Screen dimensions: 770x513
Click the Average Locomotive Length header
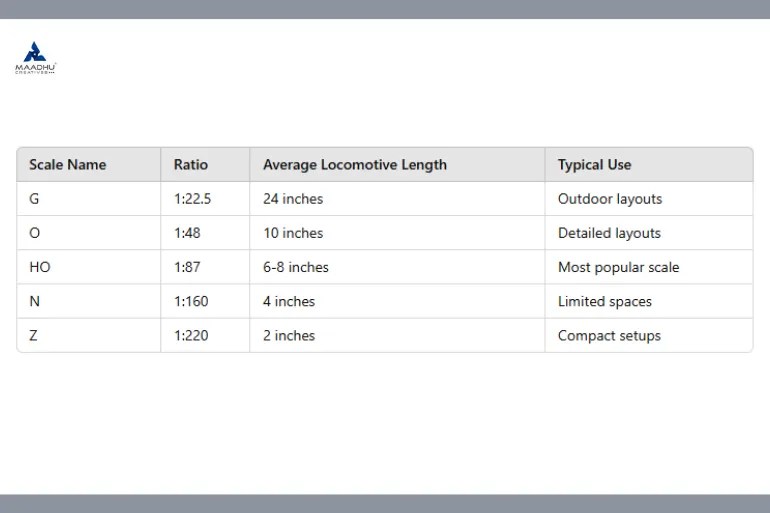pyautogui.click(x=397, y=164)
